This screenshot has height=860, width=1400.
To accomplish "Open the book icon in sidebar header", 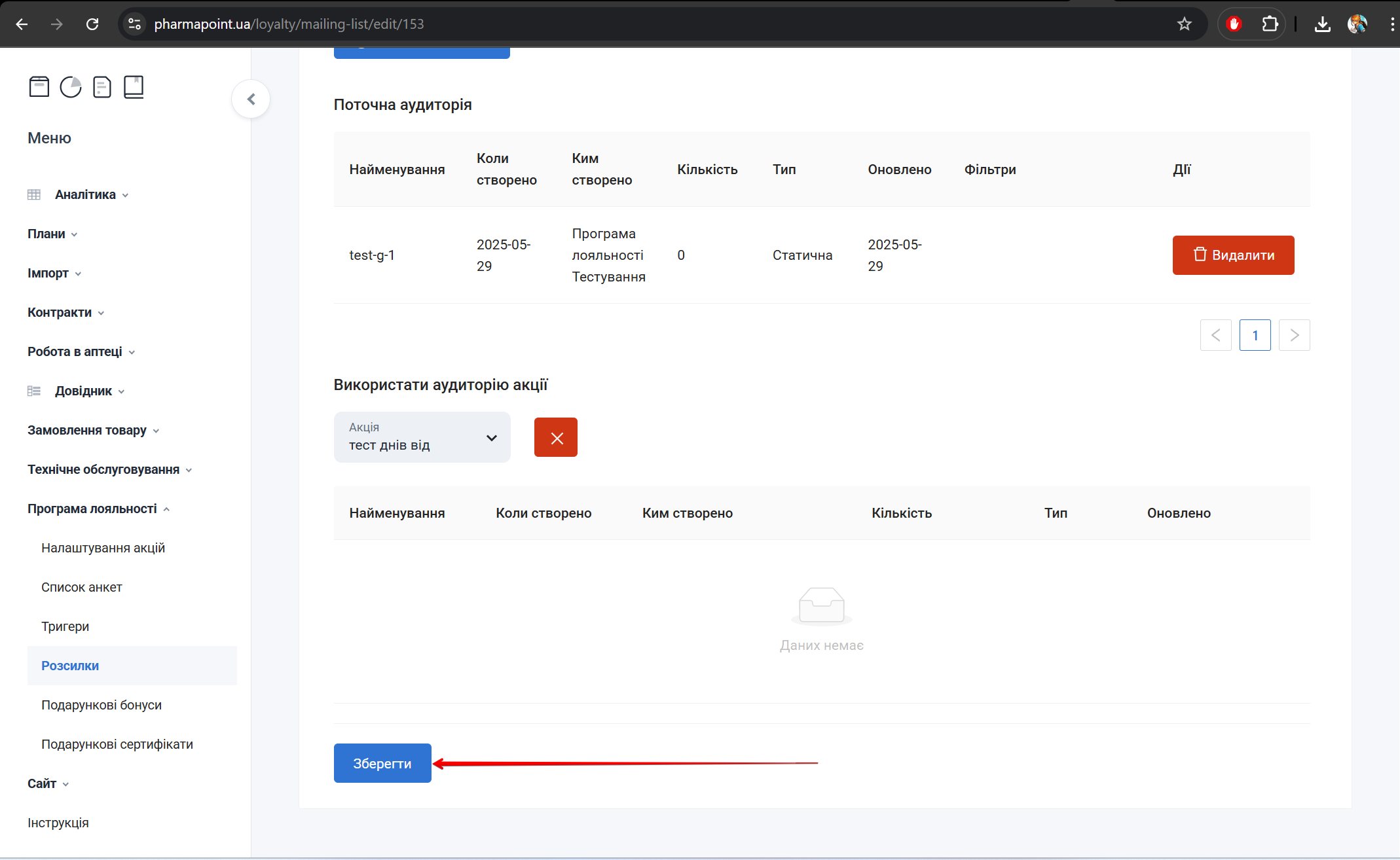I will click(x=134, y=86).
